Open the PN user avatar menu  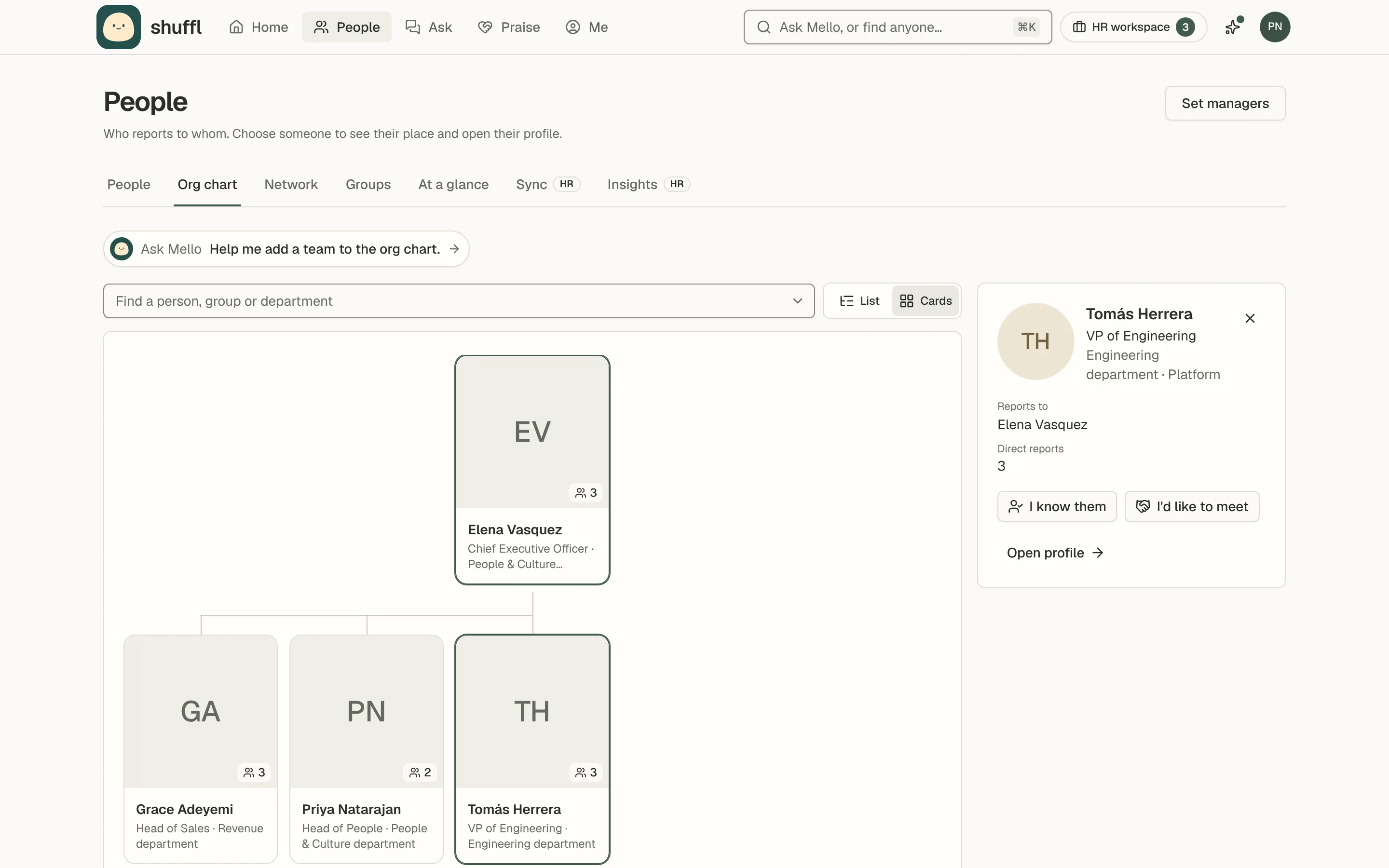1274,27
